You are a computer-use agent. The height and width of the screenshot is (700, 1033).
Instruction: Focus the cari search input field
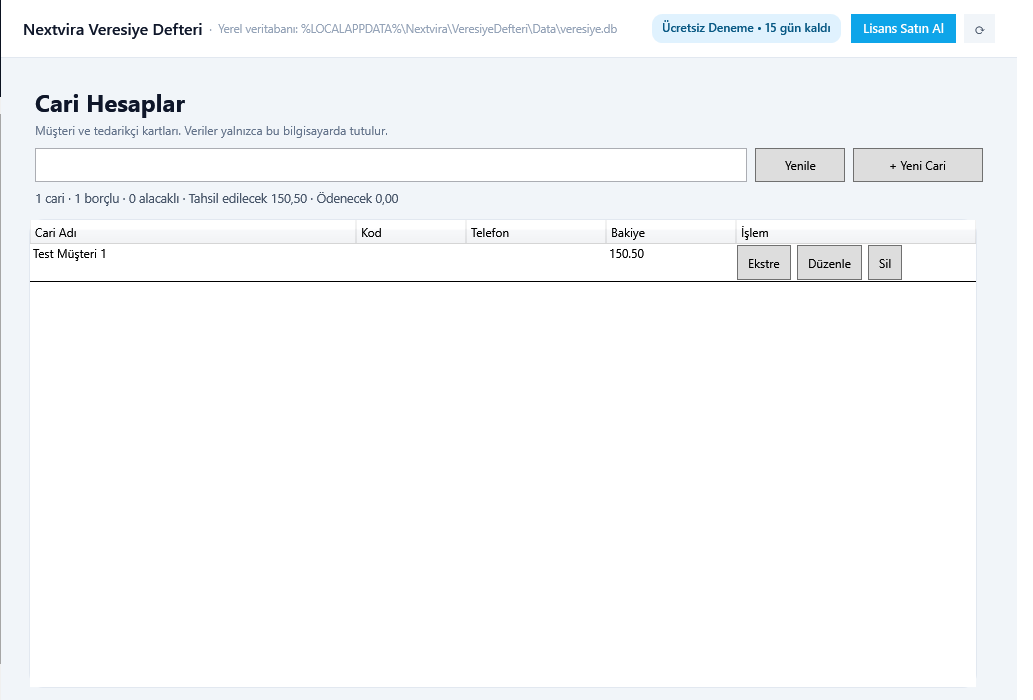pos(391,165)
